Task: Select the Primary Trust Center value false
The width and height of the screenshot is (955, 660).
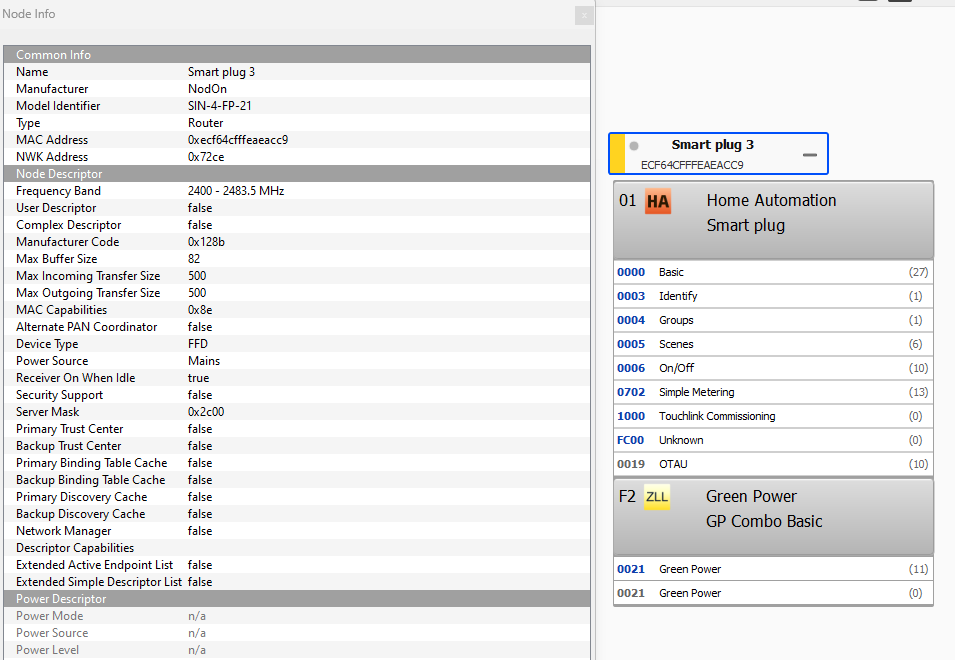Action: click(x=200, y=429)
